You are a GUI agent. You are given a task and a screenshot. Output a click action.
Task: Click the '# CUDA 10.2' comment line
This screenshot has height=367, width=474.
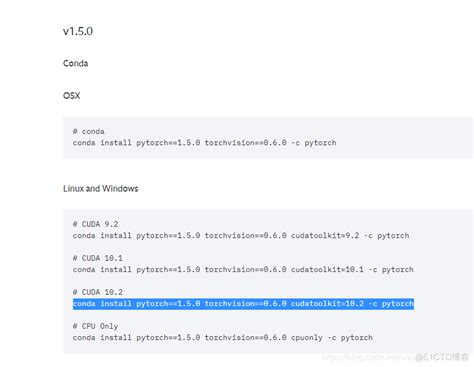(98, 292)
